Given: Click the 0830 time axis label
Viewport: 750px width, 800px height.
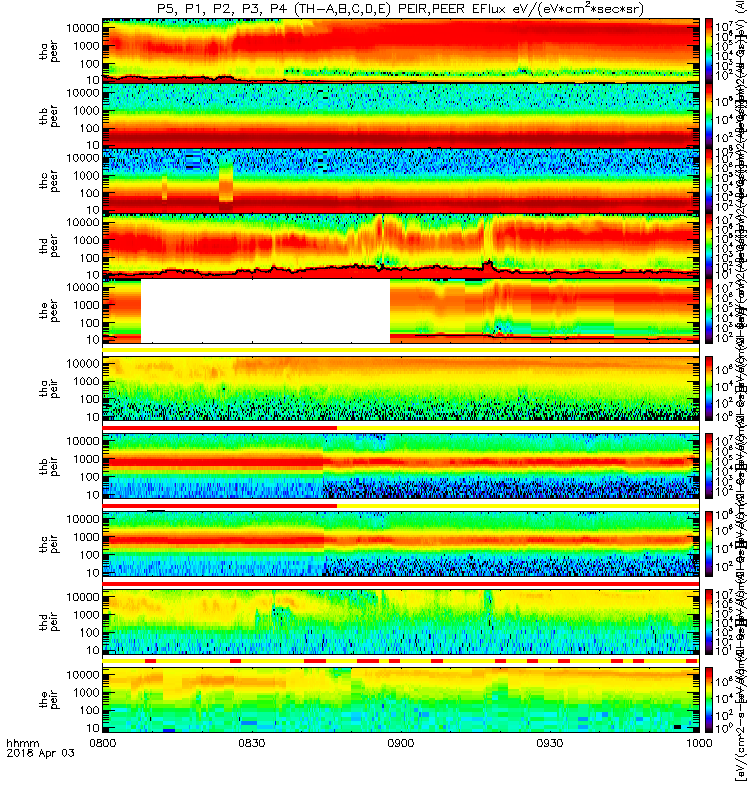Looking at the screenshot, I should click(x=252, y=743).
